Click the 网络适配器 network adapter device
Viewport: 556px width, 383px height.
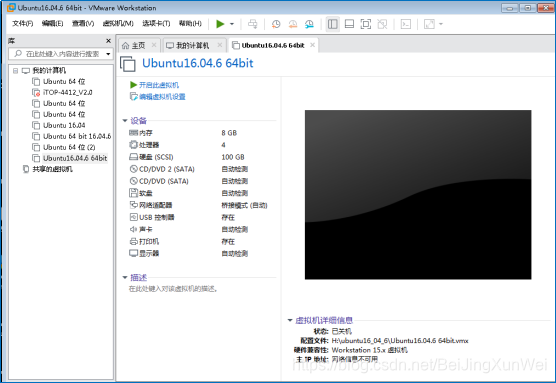click(151, 205)
